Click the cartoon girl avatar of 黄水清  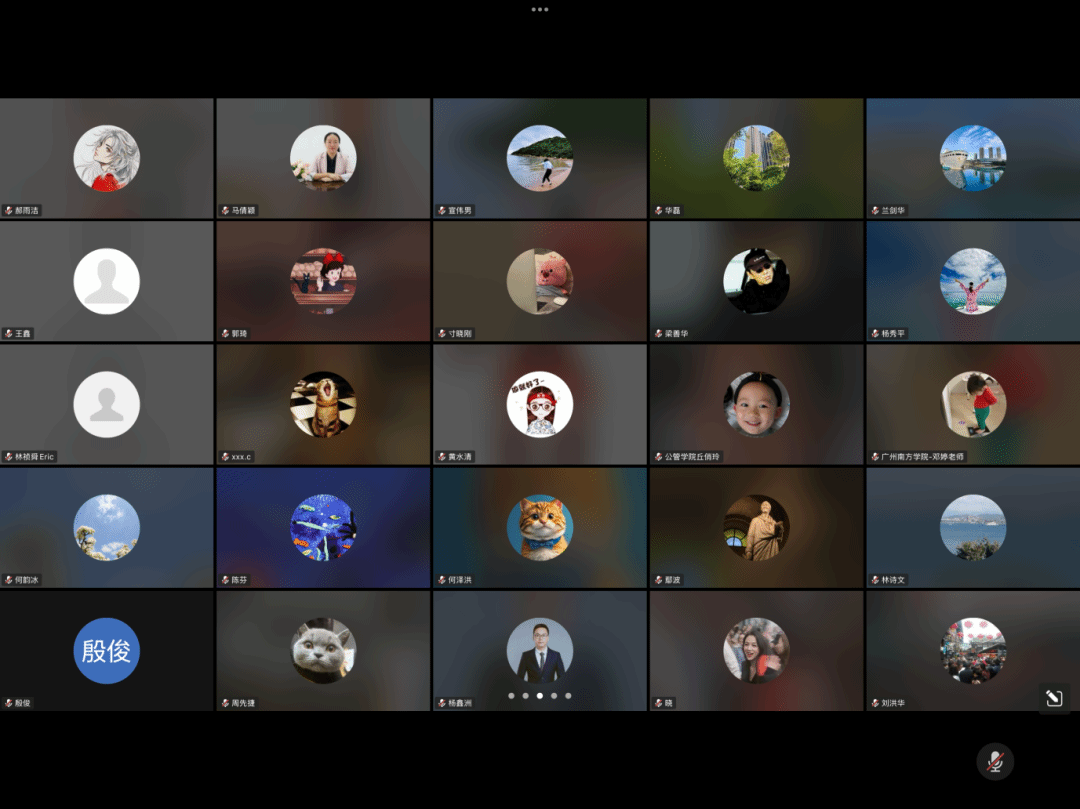540,404
